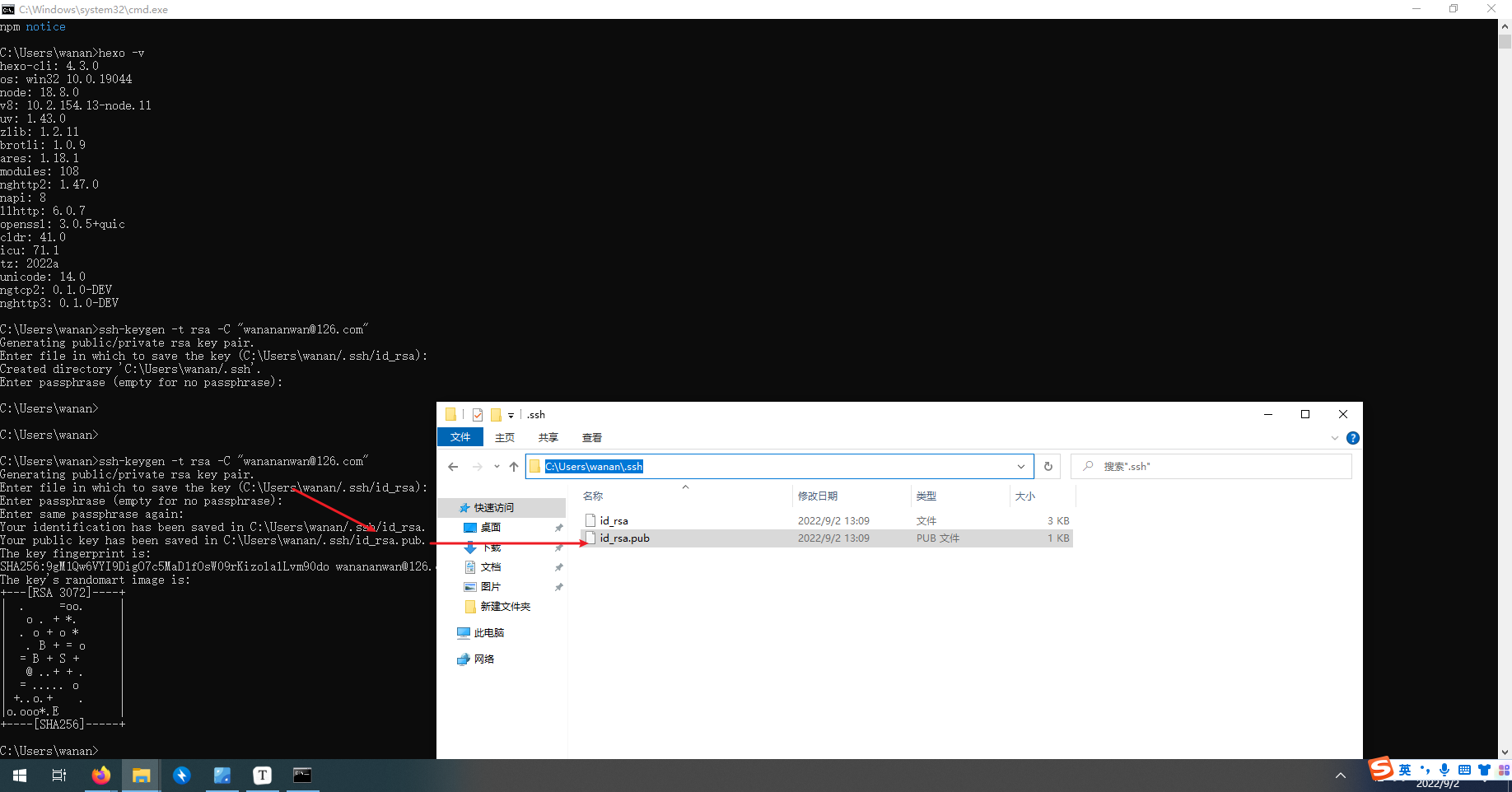This screenshot has width=1512, height=792.
Task: Select the id_rsa.pub file
Action: click(x=624, y=538)
